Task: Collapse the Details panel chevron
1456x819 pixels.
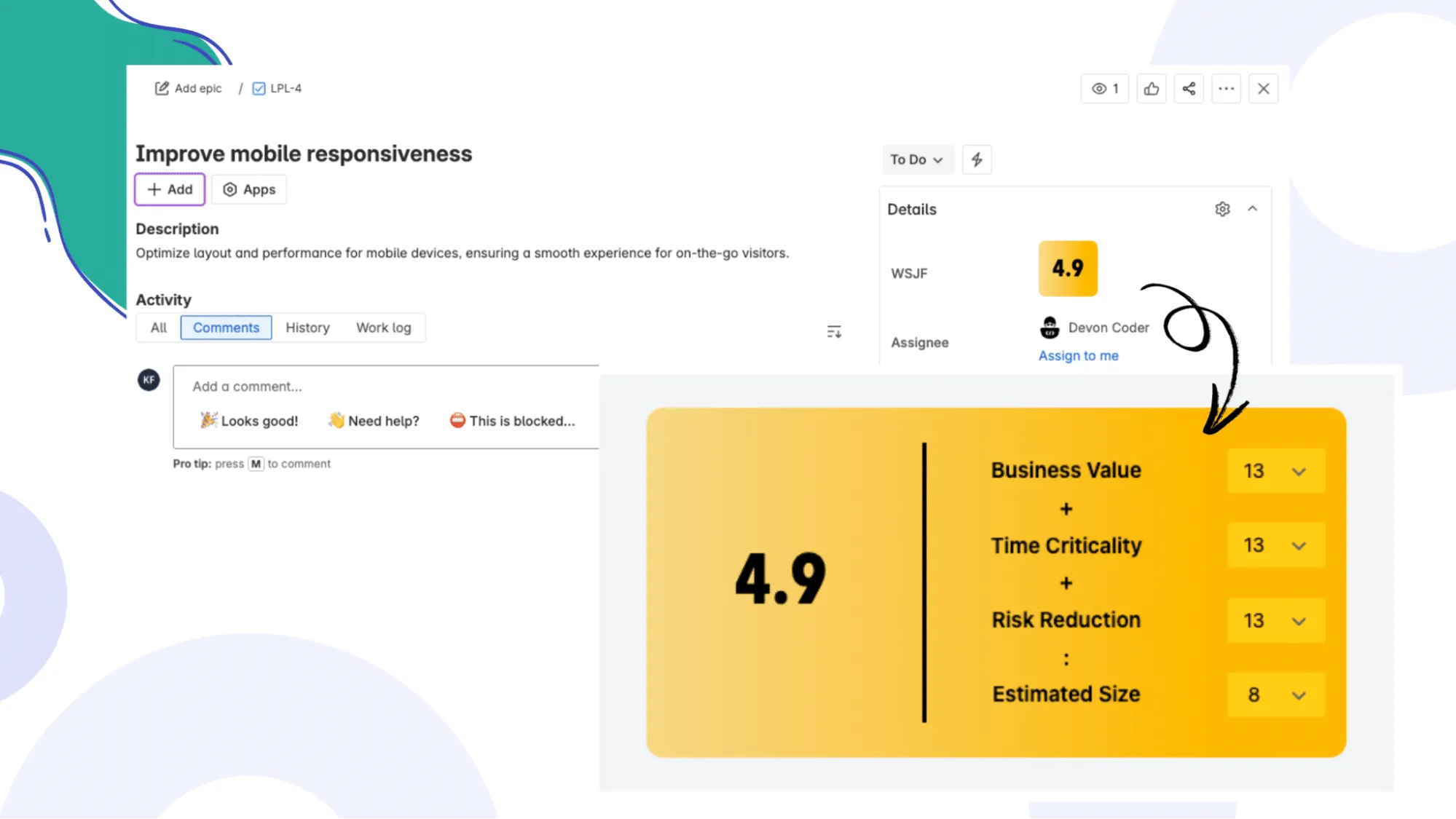Action: tap(1252, 209)
